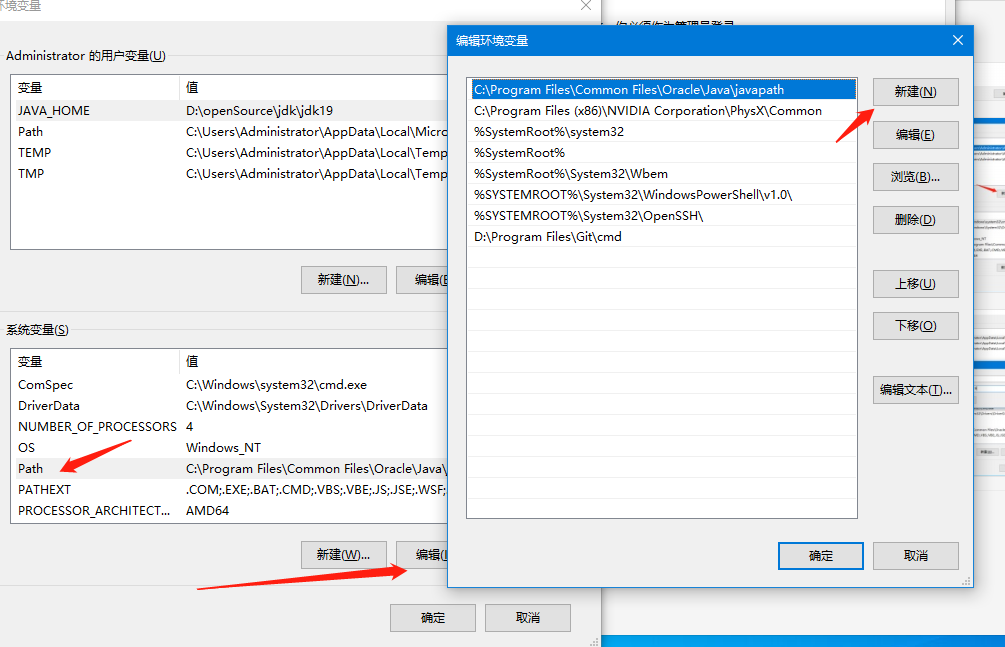Open the 浏览(B)... folder browser button
The height and width of the screenshot is (647, 1005).
pos(915,177)
